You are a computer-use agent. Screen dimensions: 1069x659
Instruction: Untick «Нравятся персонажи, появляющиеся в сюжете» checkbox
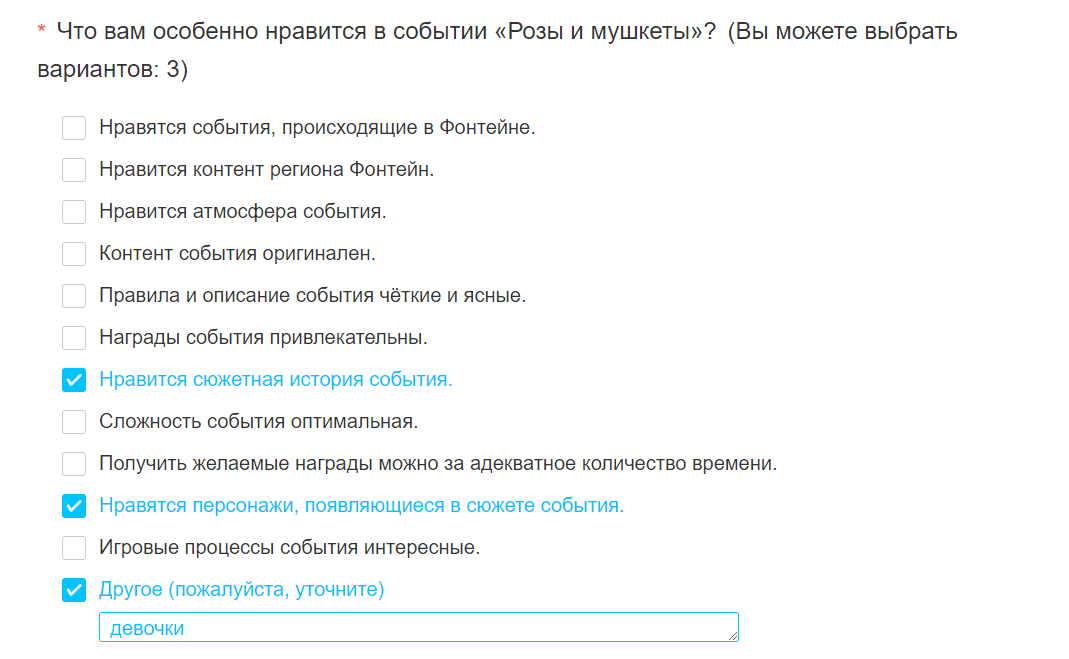tap(74, 506)
